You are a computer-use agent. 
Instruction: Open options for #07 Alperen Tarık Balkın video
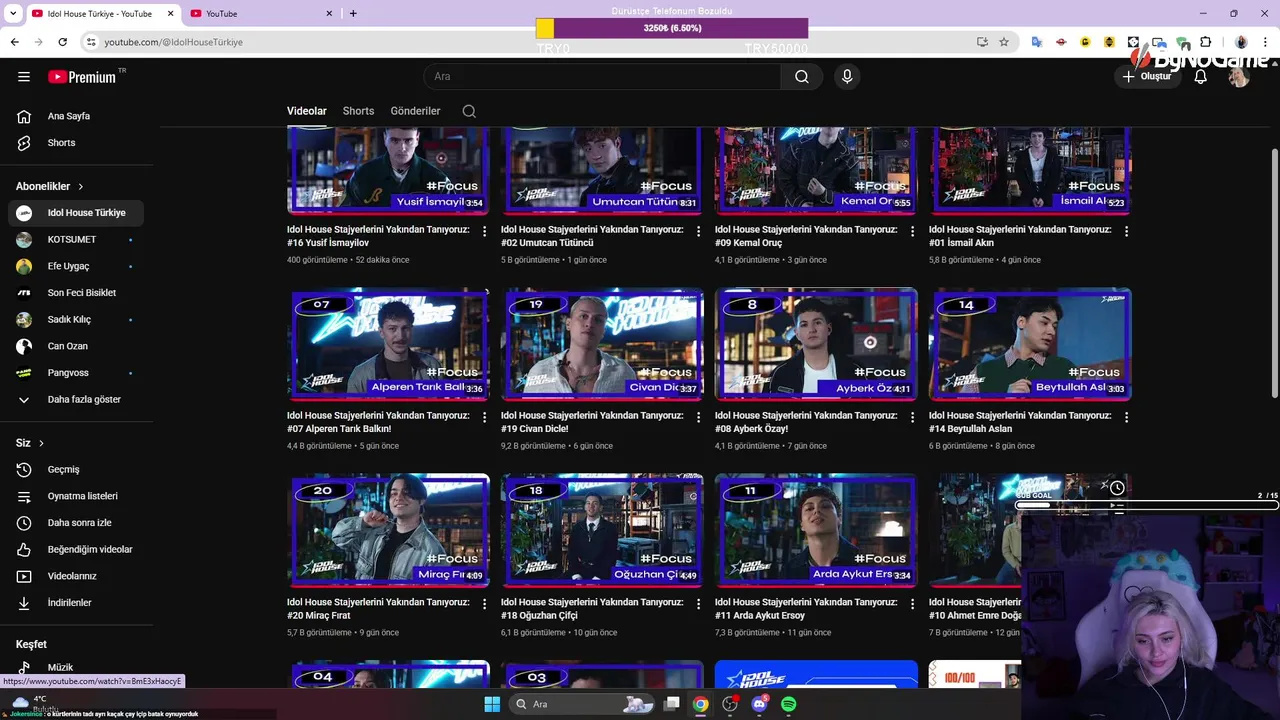pyautogui.click(x=485, y=417)
